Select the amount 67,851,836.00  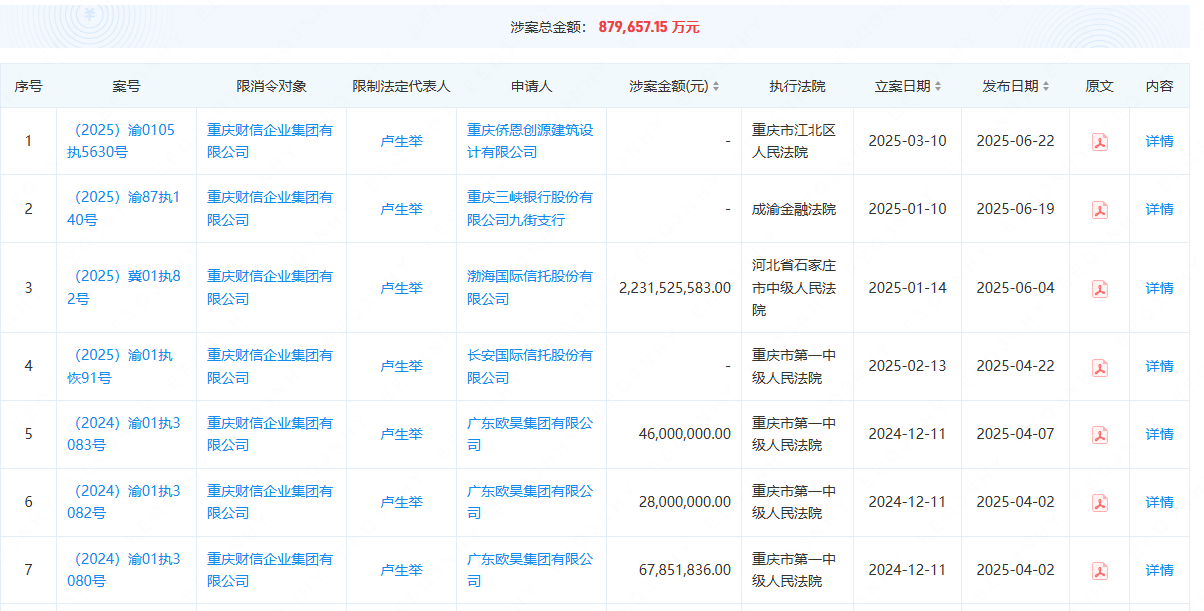[685, 570]
